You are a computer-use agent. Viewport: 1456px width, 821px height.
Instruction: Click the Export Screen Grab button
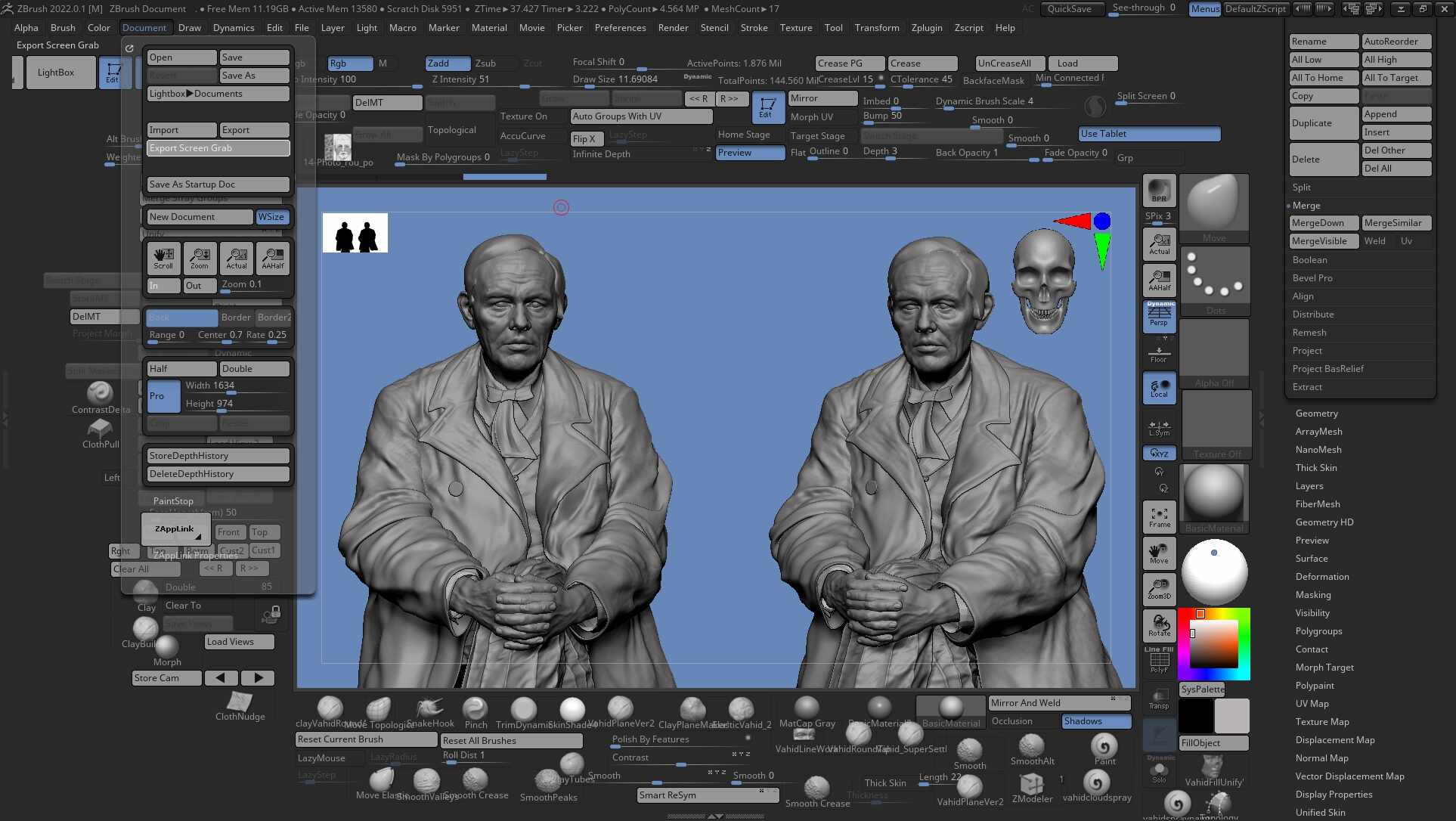point(218,148)
